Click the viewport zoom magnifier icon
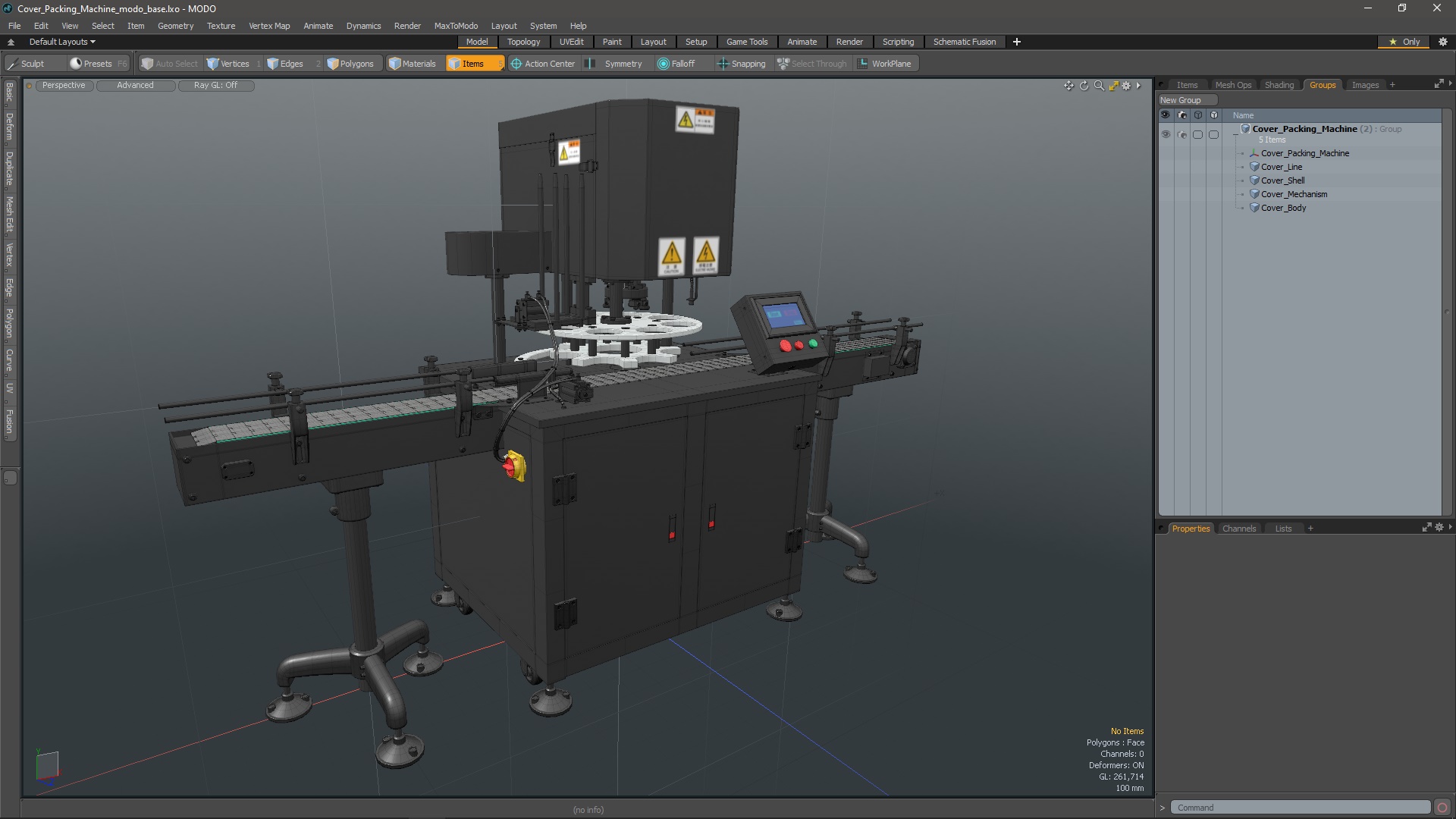This screenshot has width=1456, height=819. point(1099,86)
